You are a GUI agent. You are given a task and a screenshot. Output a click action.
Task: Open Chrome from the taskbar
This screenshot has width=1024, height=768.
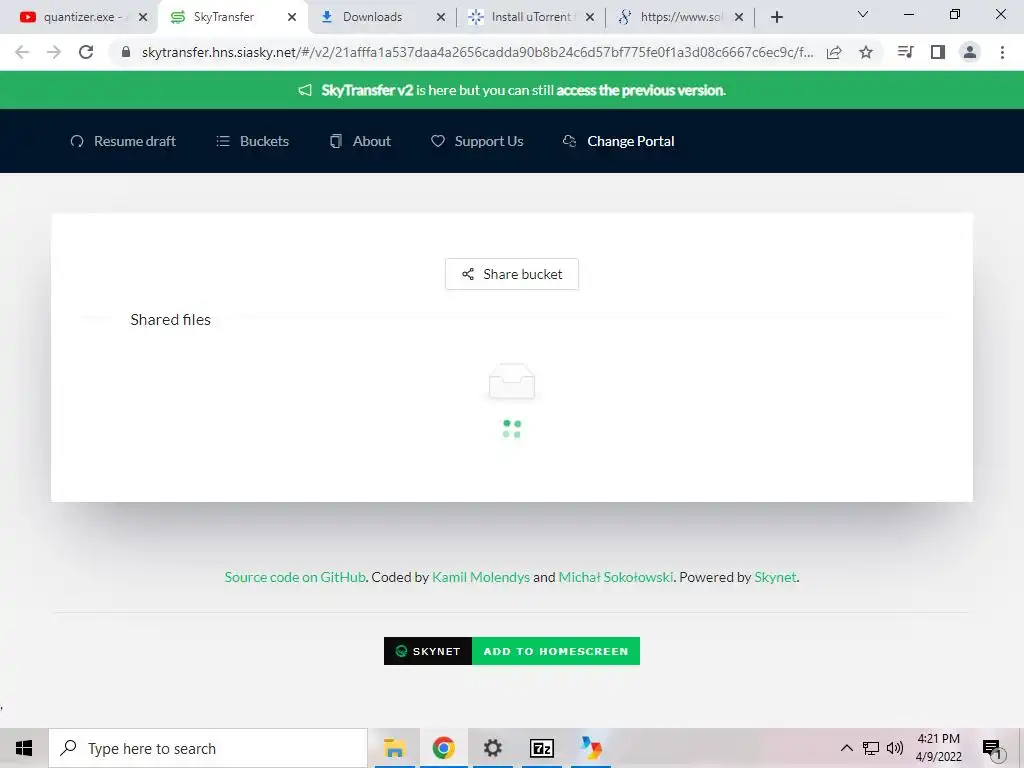coord(443,748)
